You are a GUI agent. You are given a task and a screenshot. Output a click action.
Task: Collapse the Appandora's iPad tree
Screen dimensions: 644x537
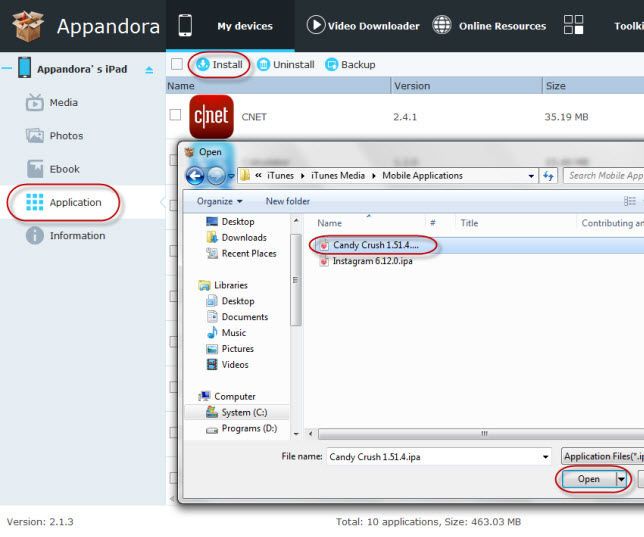(x=6, y=68)
